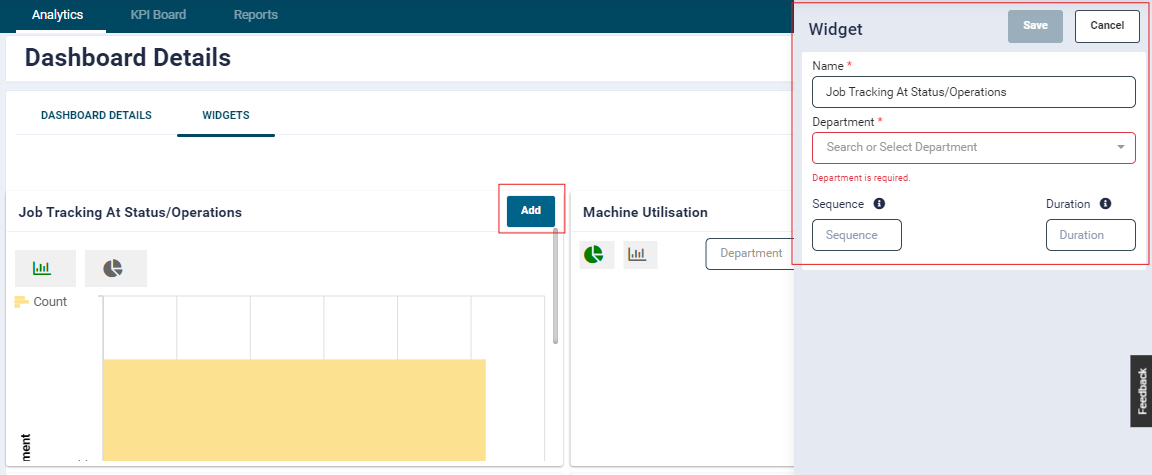
Task: Open Machine Utilisation Department filter dropdown
Action: [x=750, y=254]
